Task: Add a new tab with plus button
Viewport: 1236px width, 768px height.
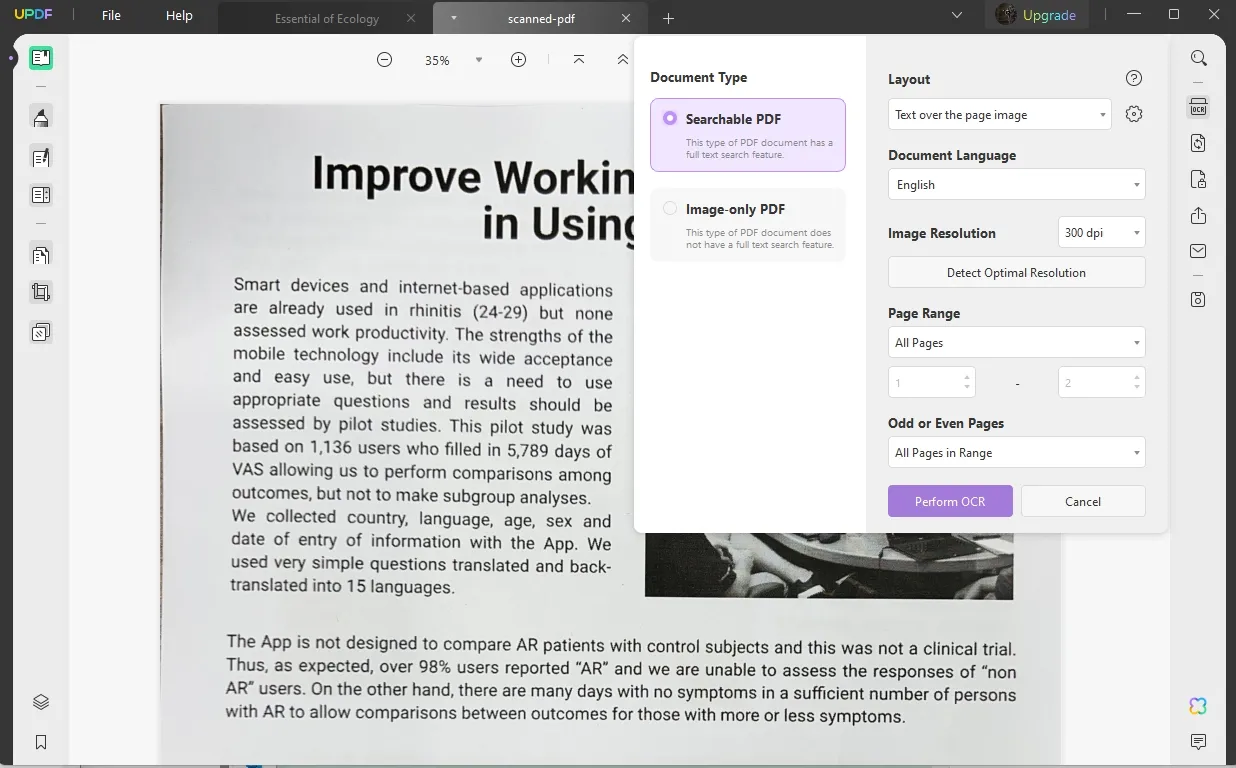Action: pos(668,18)
